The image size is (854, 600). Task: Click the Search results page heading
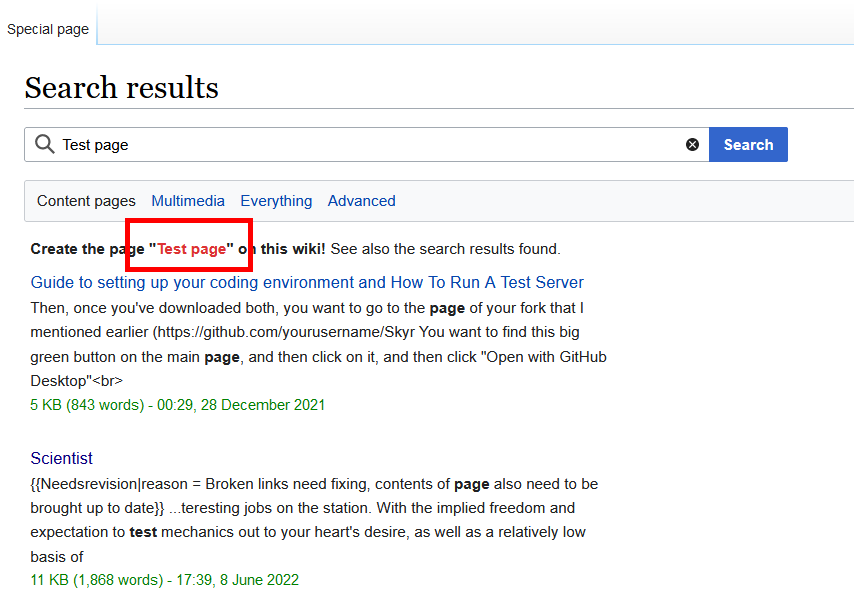coord(121,88)
